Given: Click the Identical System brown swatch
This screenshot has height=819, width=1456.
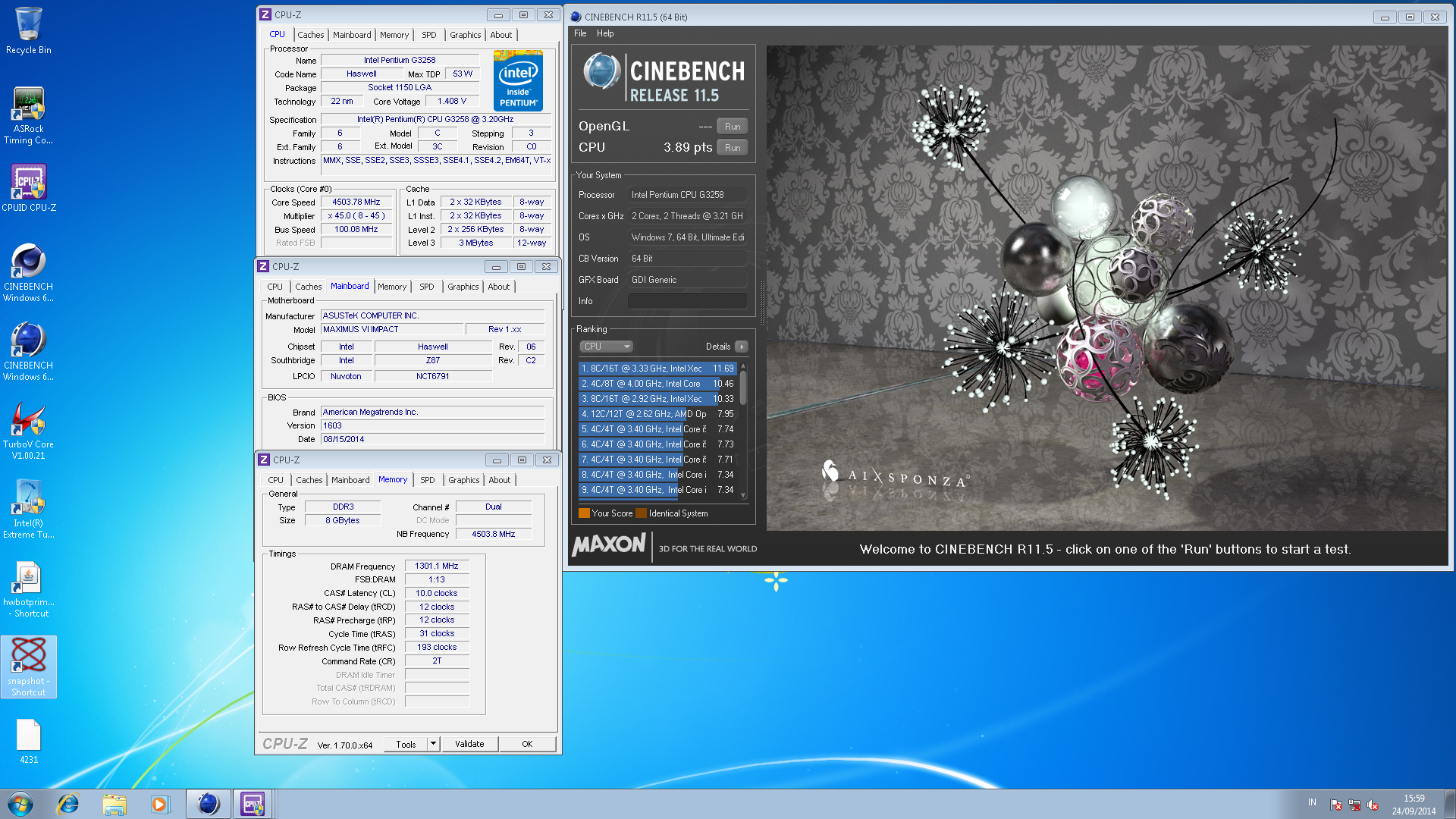Looking at the screenshot, I should click(x=641, y=513).
